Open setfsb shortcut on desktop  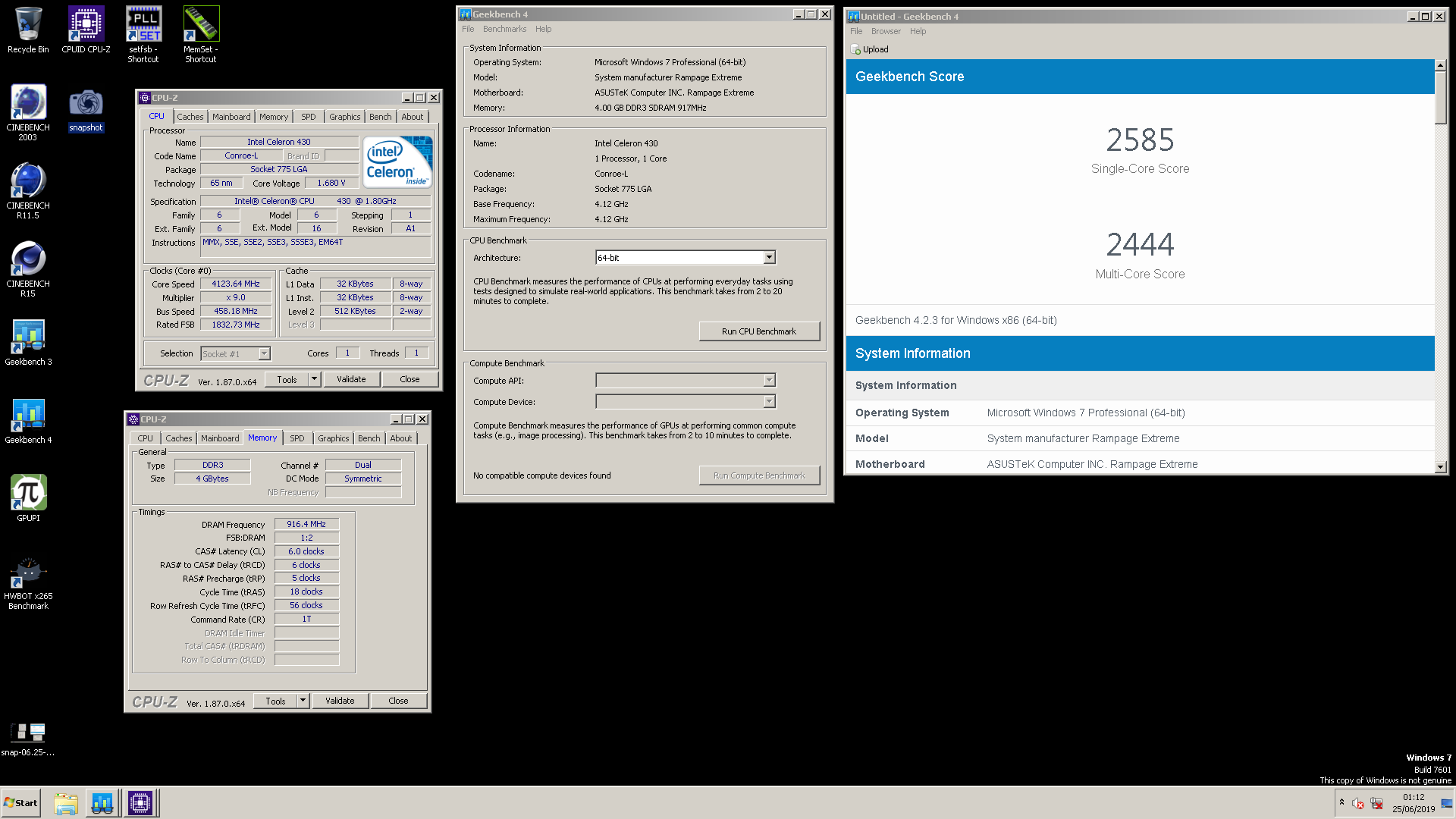coord(143,35)
